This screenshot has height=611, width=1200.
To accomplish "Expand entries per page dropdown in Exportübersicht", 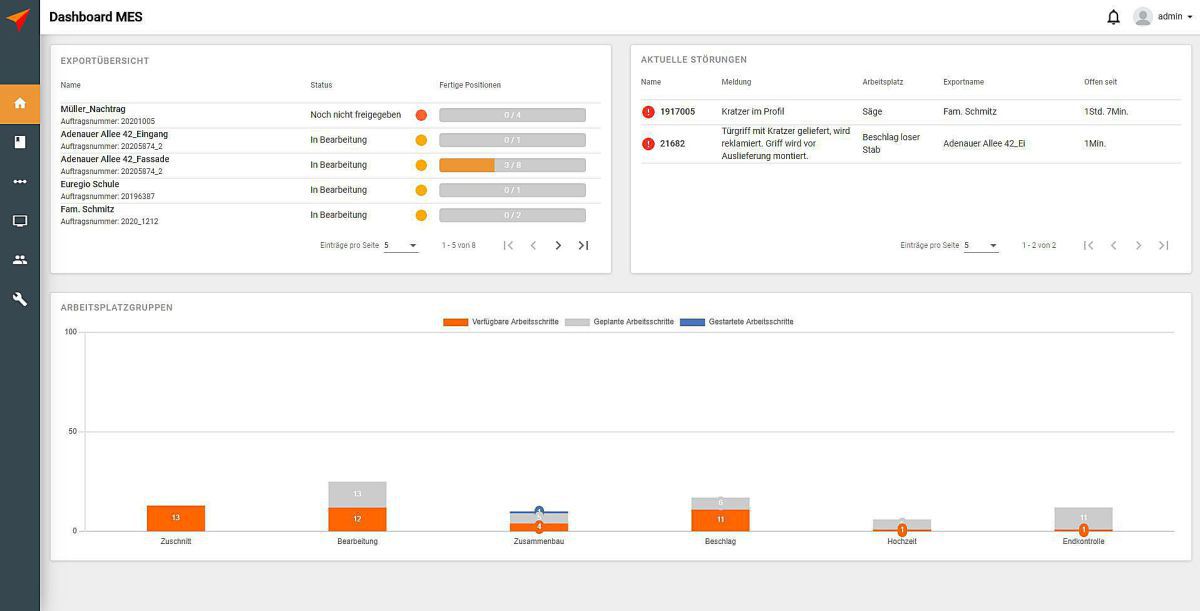I will [x=401, y=246].
